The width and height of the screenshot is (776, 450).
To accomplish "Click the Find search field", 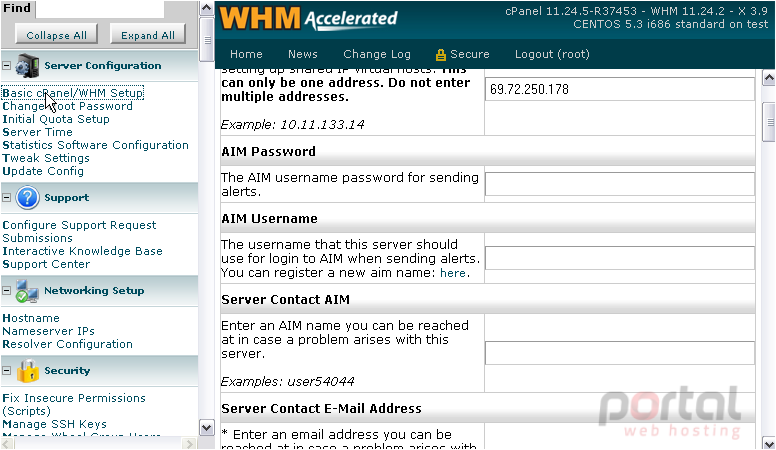I will (x=100, y=9).
